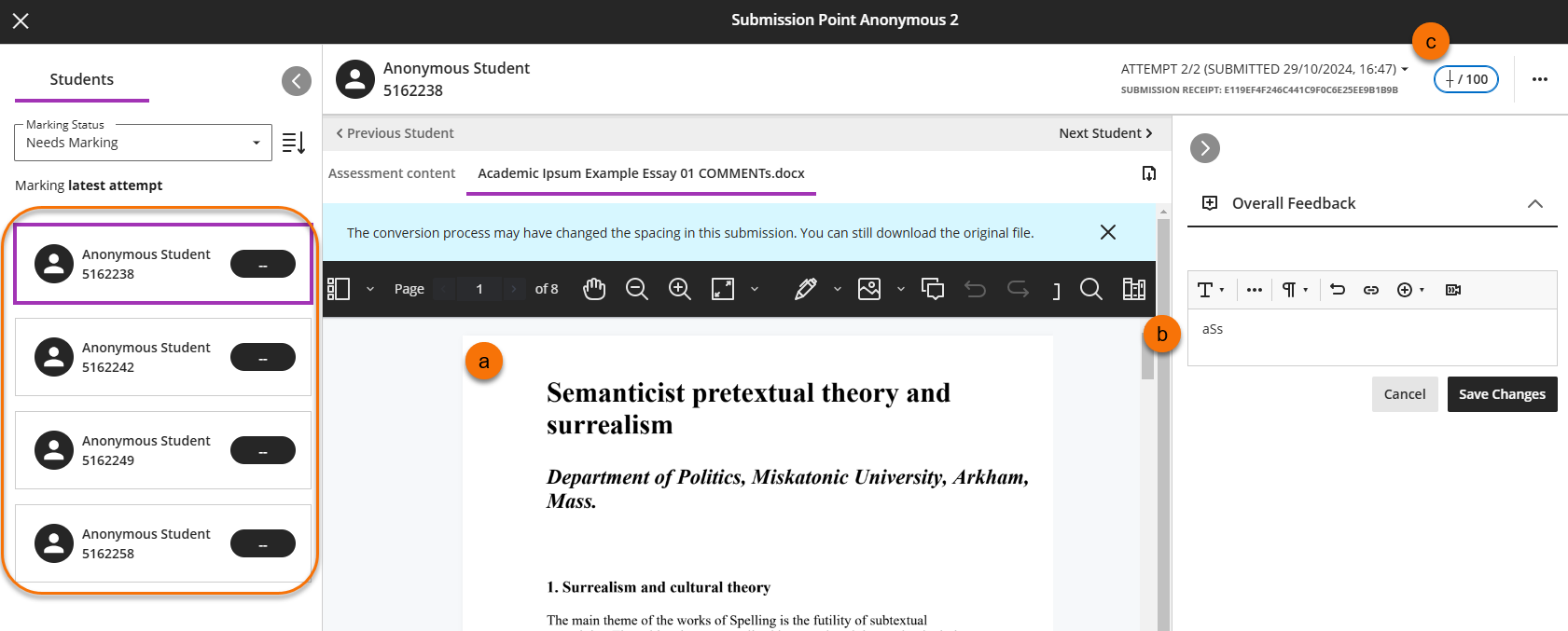Go to Next Student
1568x631 pixels.
click(x=1105, y=133)
